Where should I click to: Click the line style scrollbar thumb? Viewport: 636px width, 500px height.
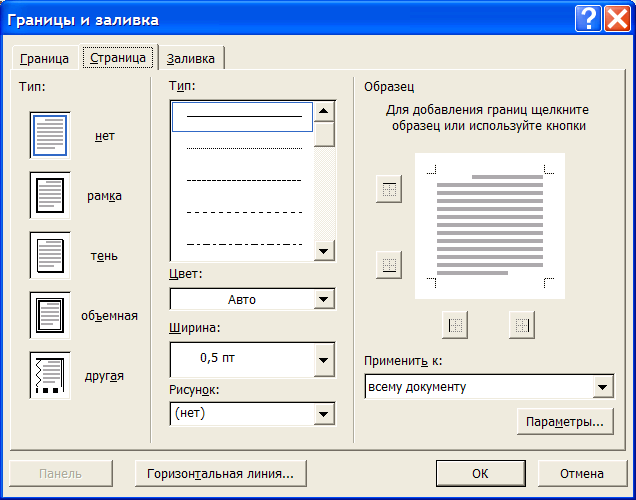[324, 134]
